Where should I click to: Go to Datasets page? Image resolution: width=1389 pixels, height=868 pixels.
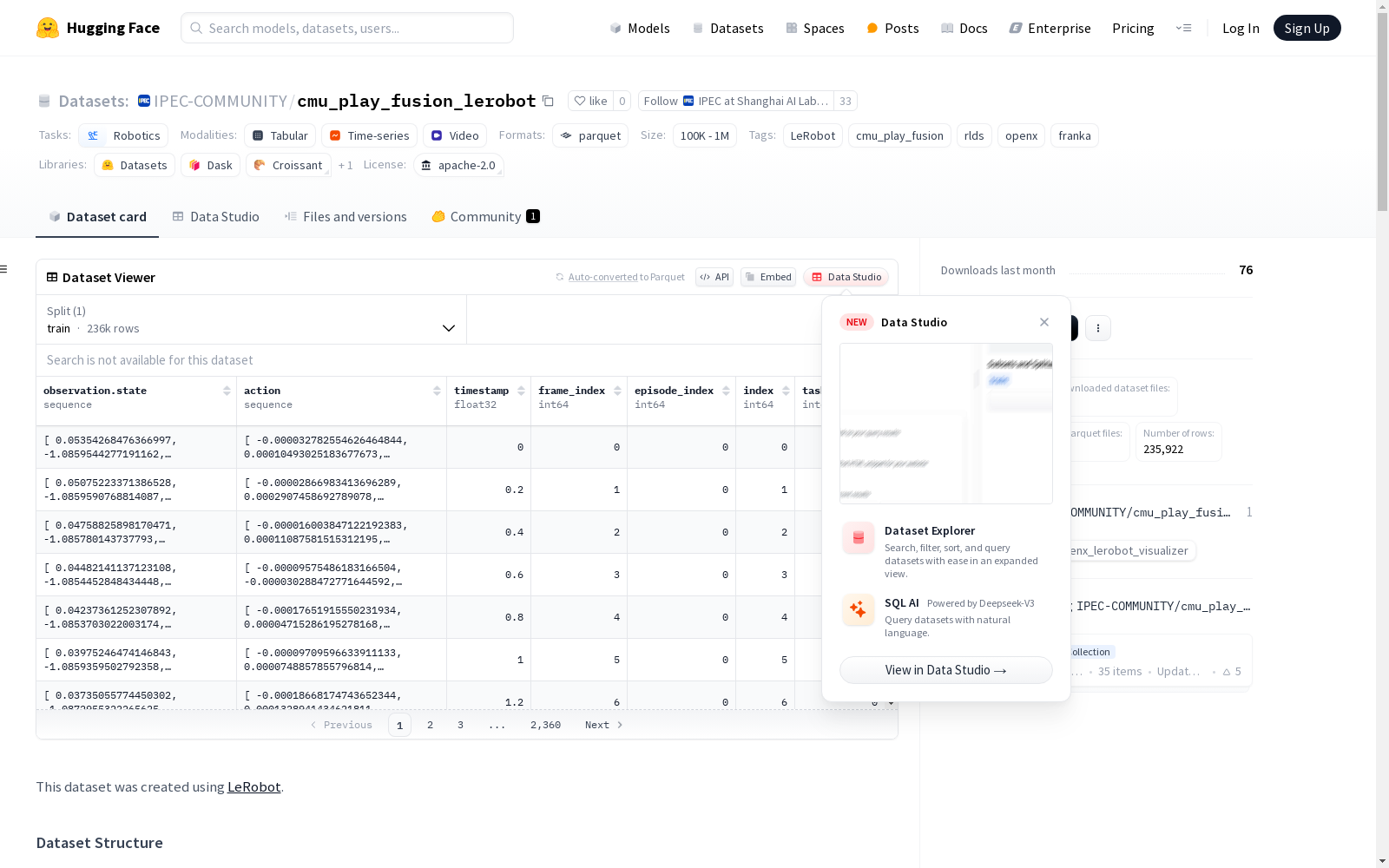727,28
